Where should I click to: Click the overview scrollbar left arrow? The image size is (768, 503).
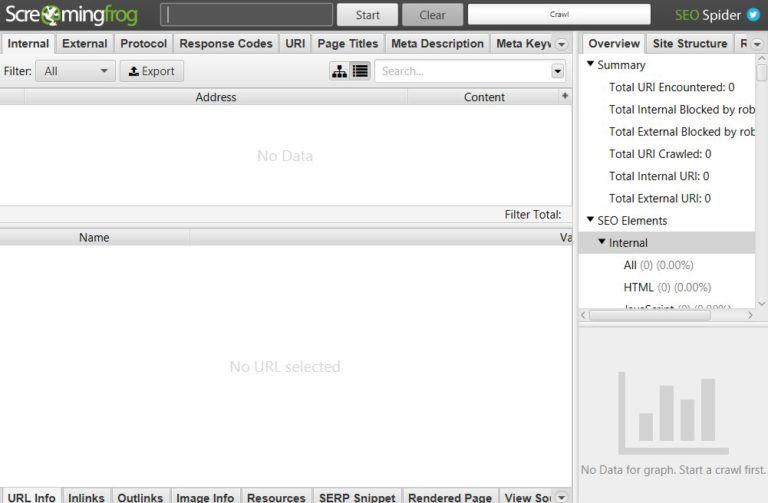point(583,315)
